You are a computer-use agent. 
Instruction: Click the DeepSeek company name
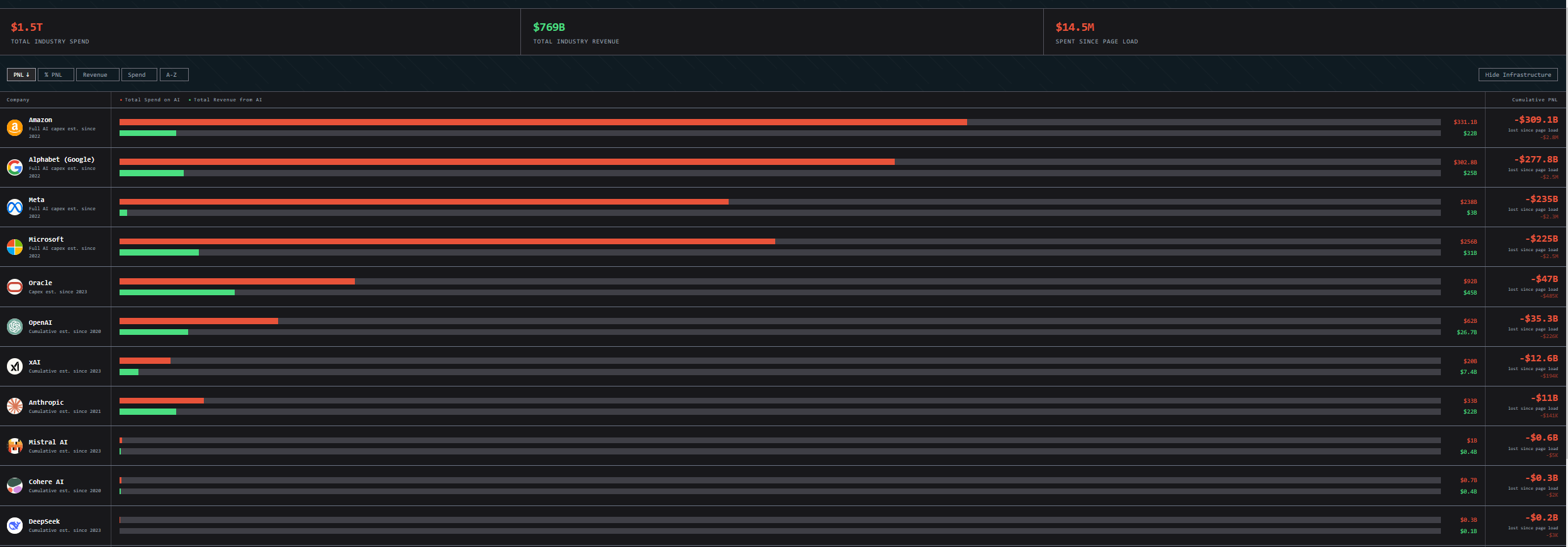click(44, 521)
